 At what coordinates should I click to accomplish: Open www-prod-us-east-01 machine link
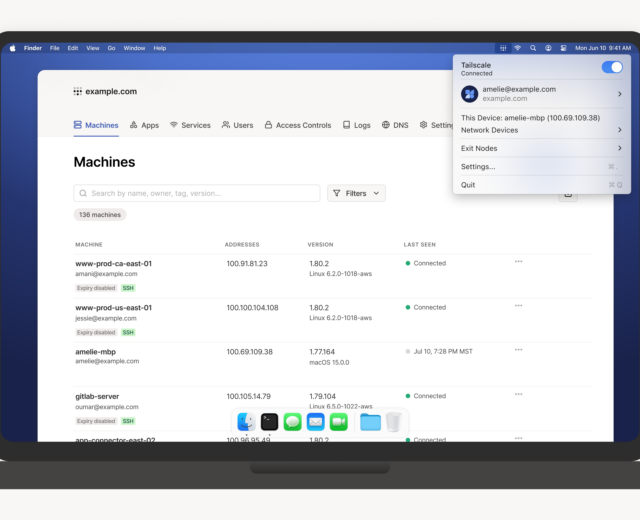pyautogui.click(x=113, y=308)
